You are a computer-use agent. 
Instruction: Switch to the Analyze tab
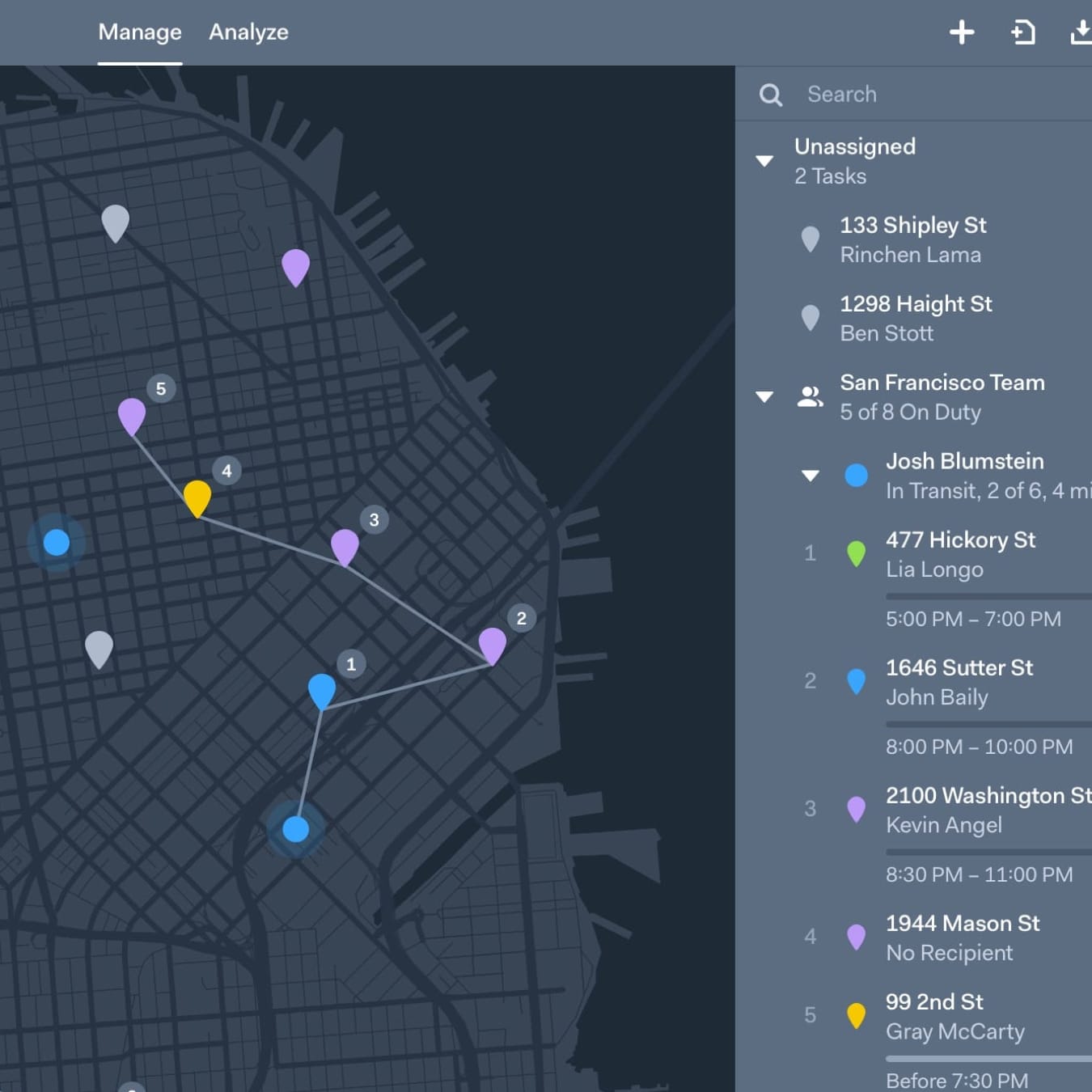point(248,32)
